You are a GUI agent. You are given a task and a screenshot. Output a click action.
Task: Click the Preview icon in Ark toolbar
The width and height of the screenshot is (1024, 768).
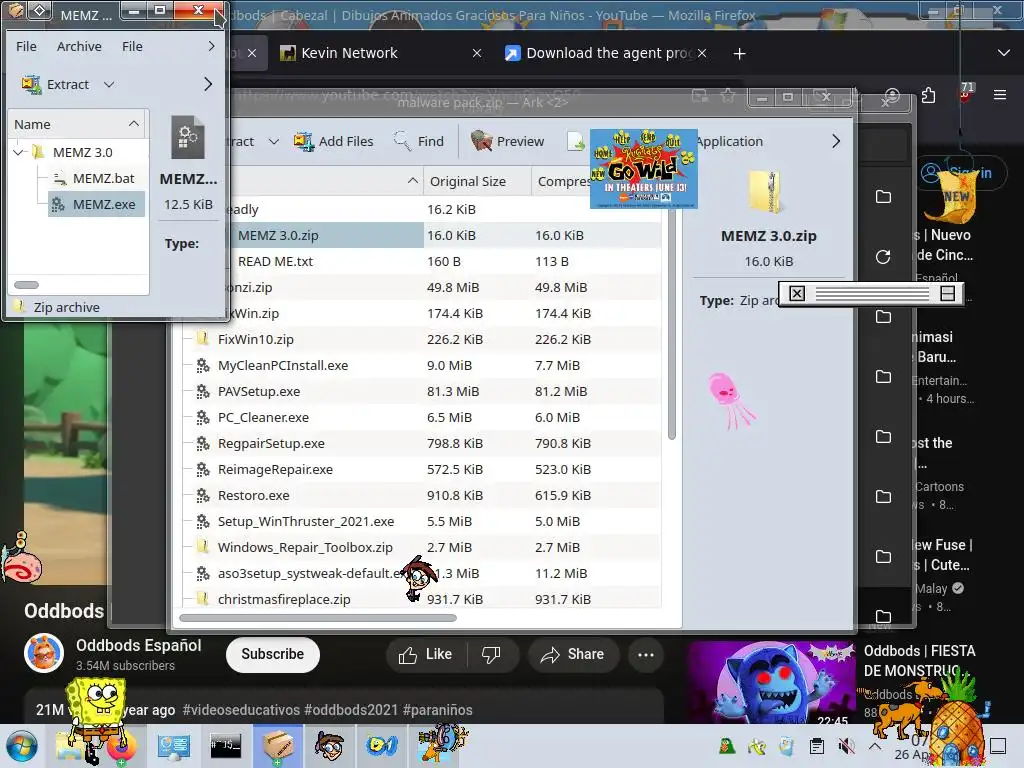tap(481, 140)
